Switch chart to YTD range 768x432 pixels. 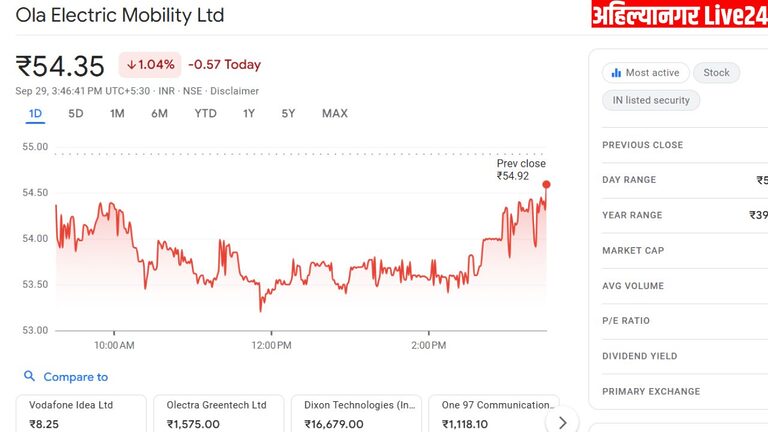point(205,113)
